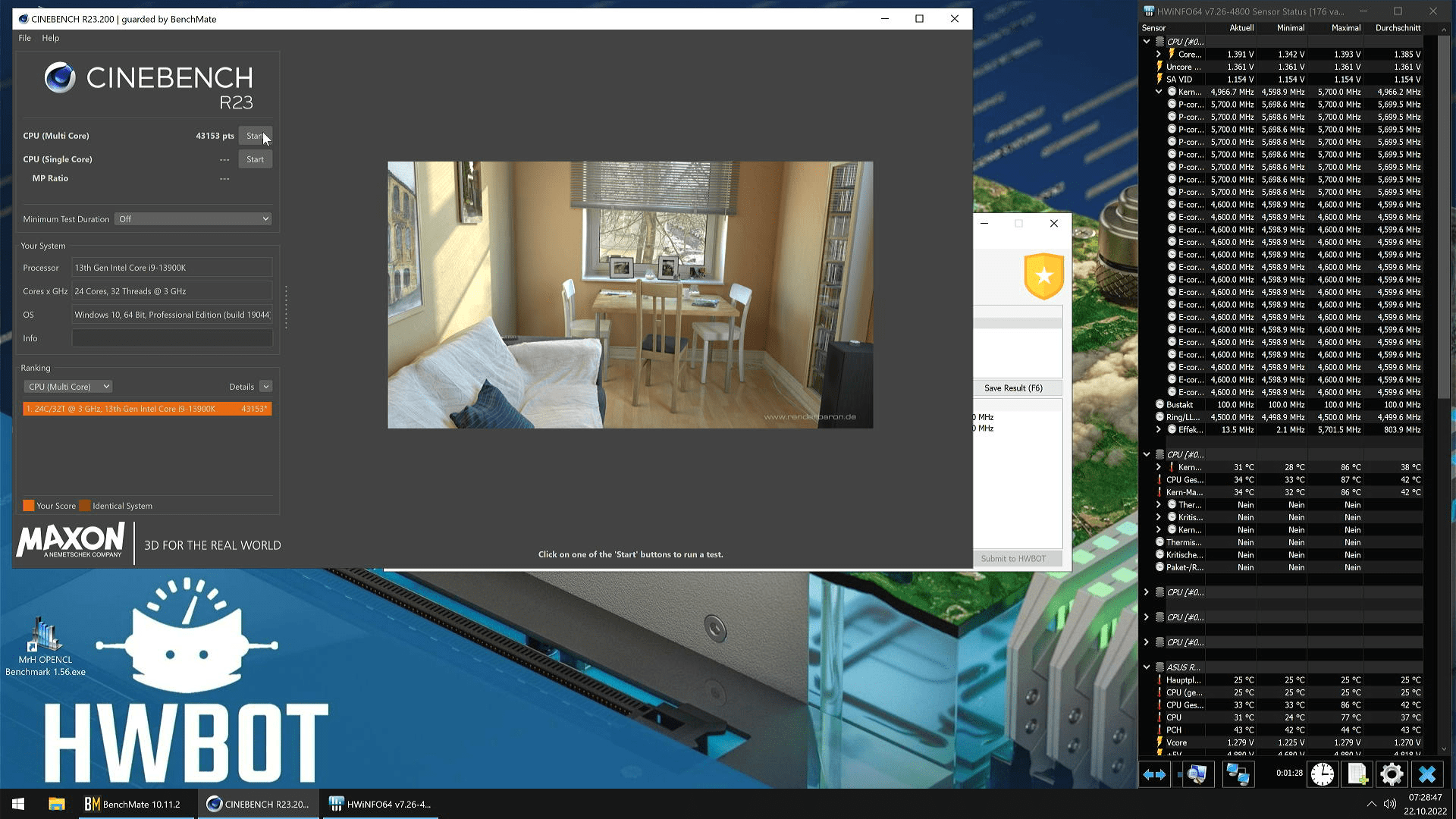Expand the Effek... clock row in HWiNFO
Image resolution: width=1456 pixels, height=819 pixels.
pos(1158,430)
